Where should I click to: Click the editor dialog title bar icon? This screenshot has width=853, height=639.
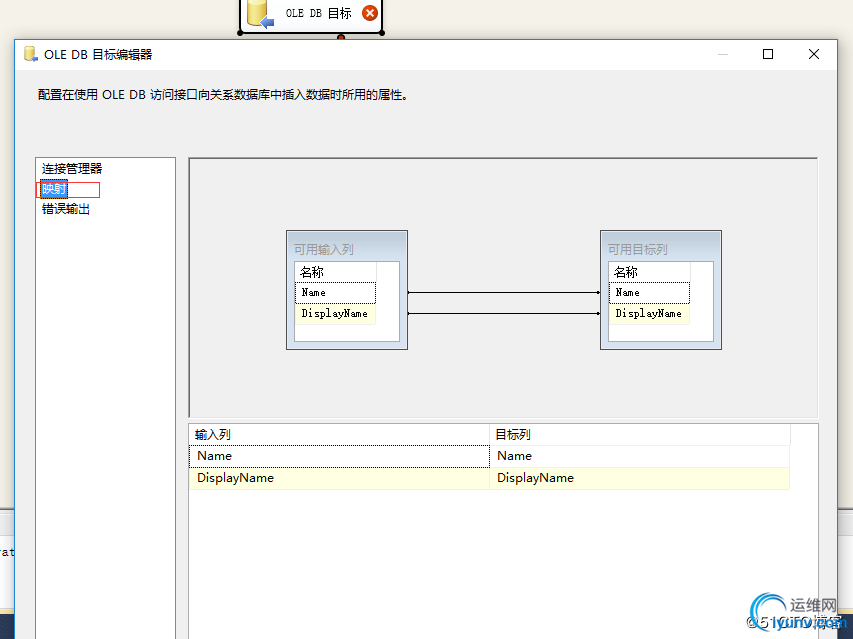click(x=30, y=55)
